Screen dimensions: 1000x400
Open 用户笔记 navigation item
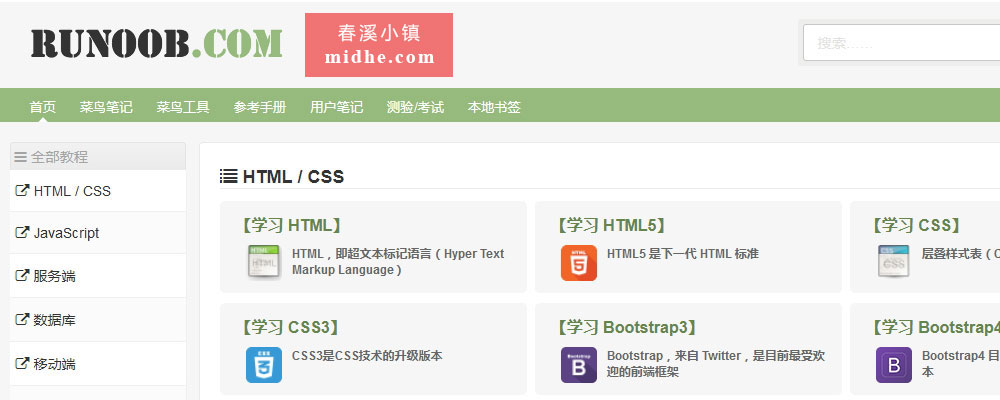[x=337, y=107]
